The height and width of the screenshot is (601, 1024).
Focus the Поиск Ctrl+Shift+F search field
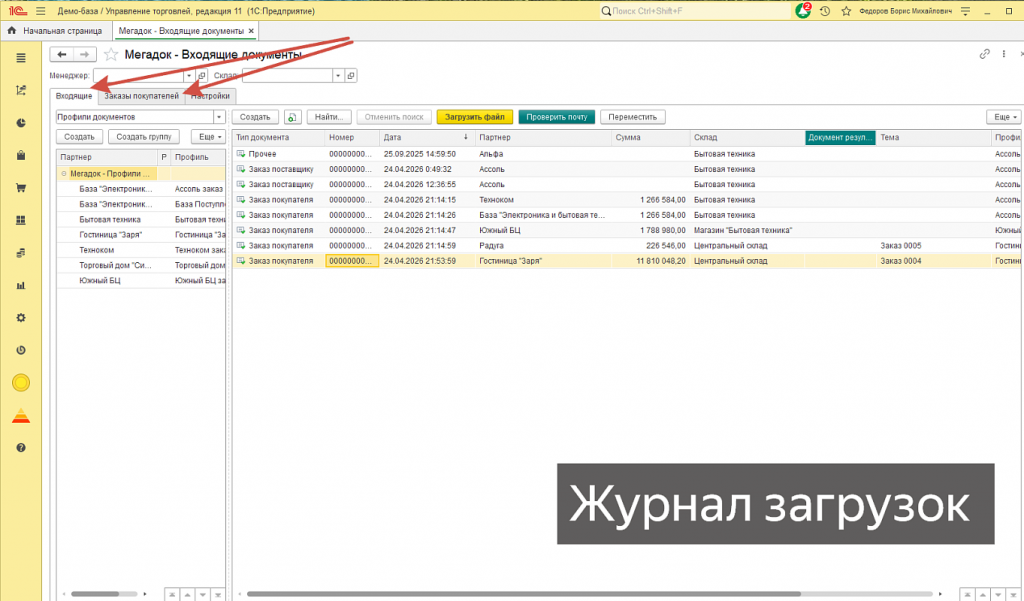(695, 11)
